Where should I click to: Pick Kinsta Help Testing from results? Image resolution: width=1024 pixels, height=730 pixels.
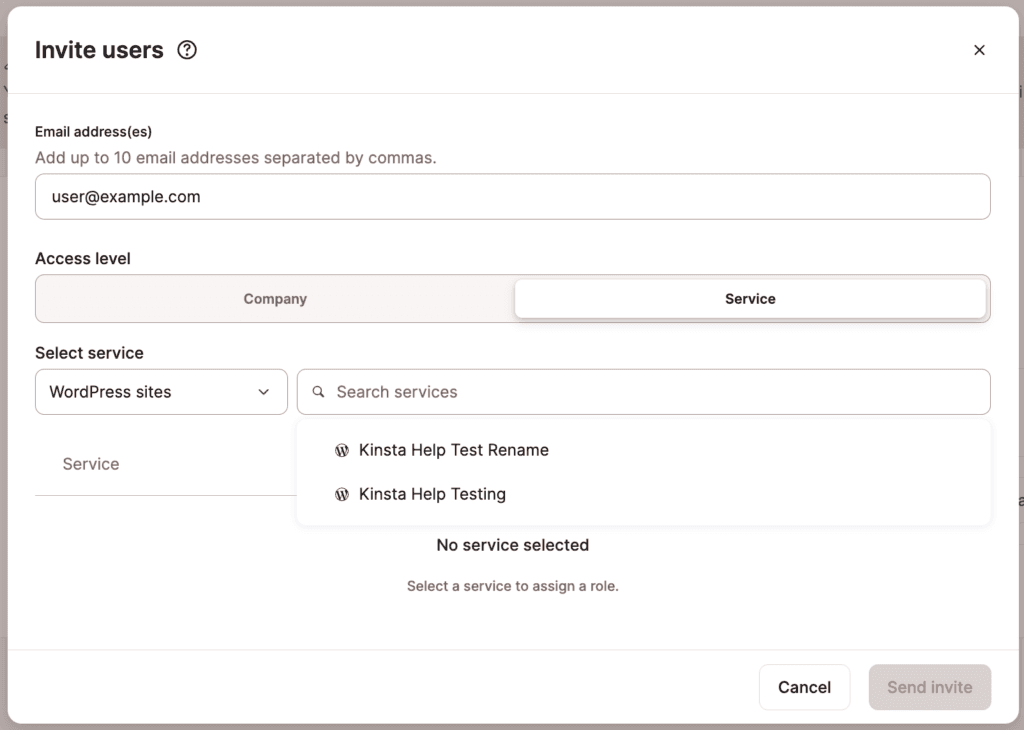[x=432, y=494]
